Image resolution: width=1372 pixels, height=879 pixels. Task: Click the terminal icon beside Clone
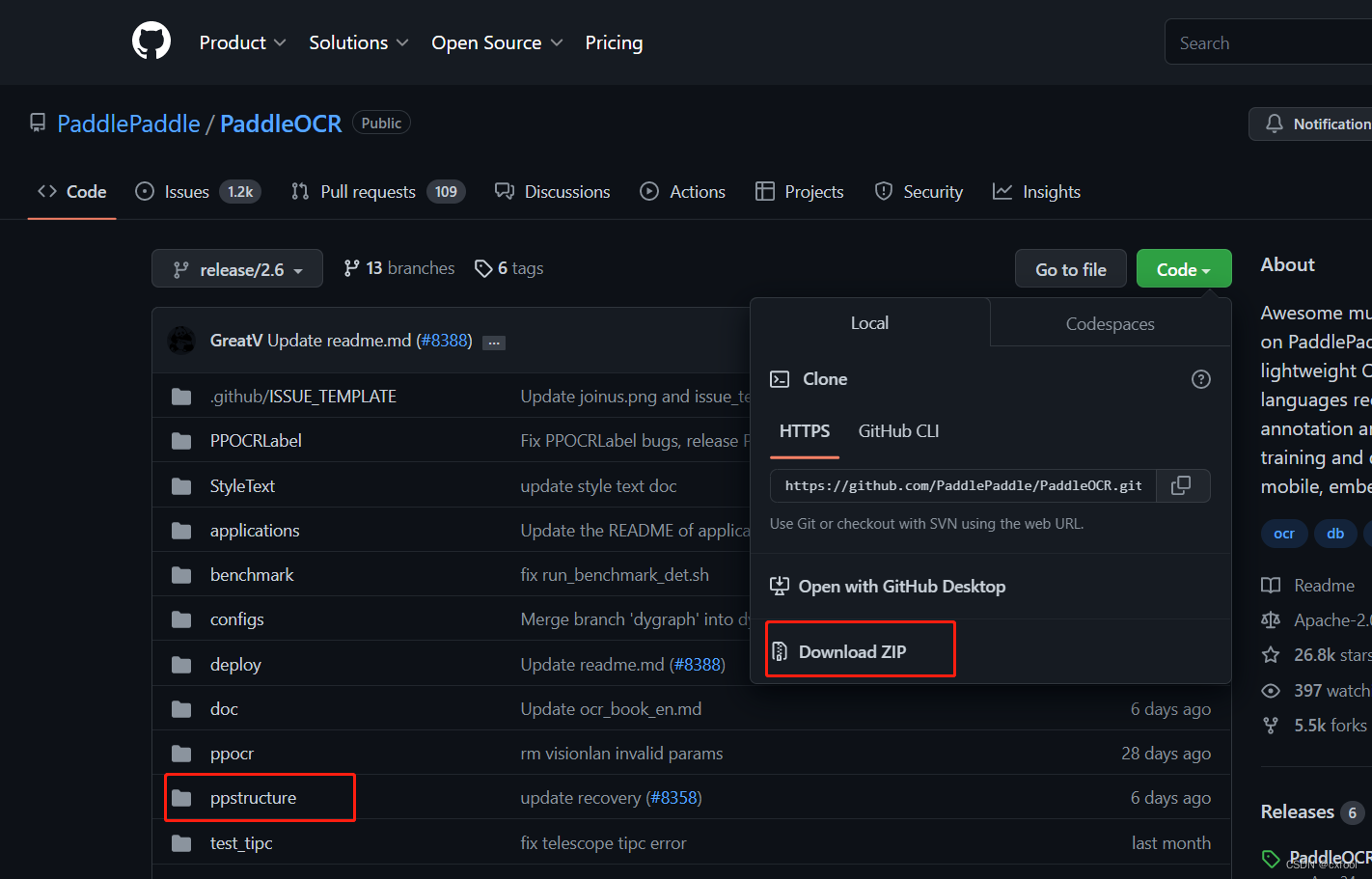[780, 379]
